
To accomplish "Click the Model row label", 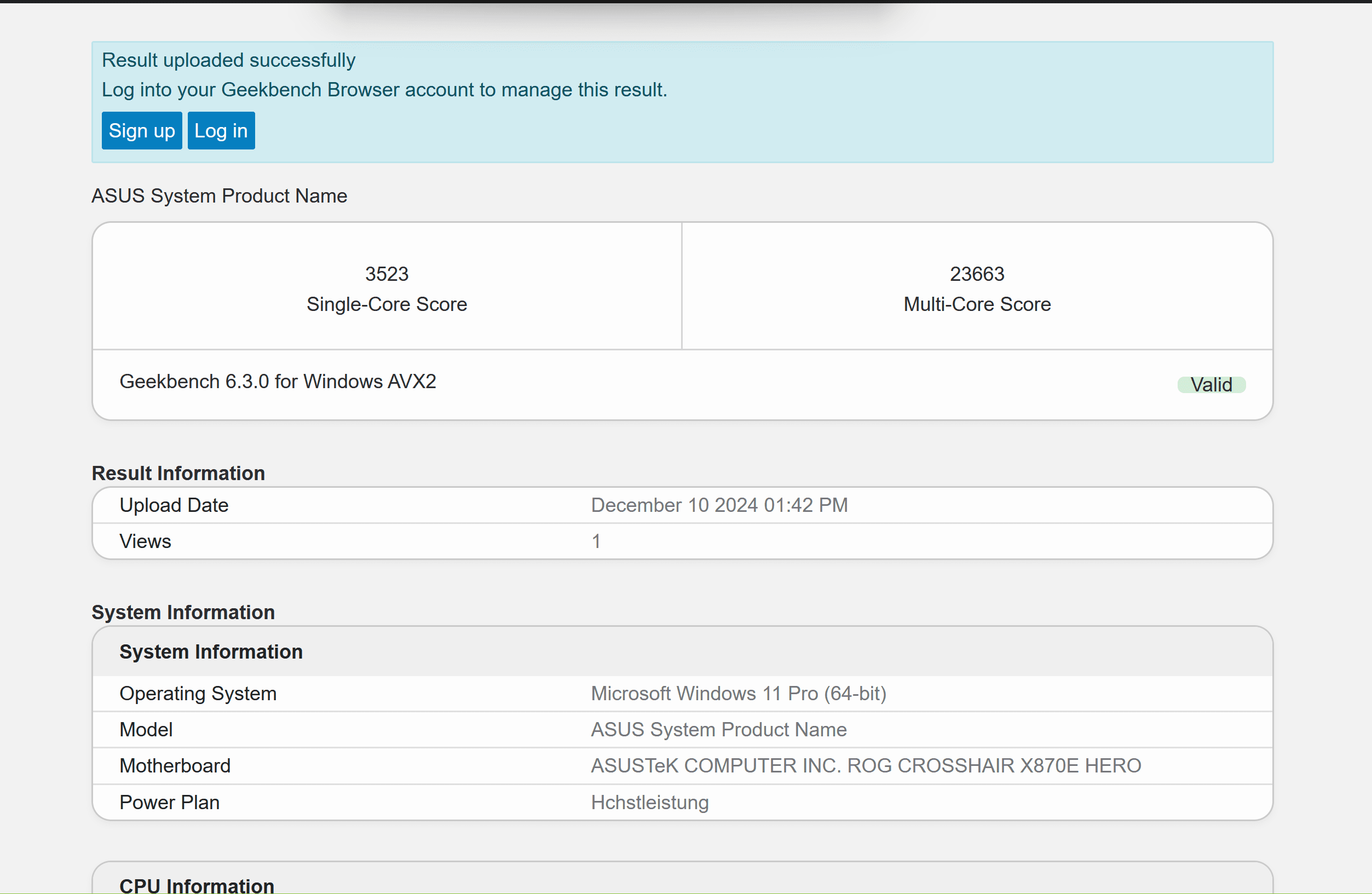I will [146, 730].
